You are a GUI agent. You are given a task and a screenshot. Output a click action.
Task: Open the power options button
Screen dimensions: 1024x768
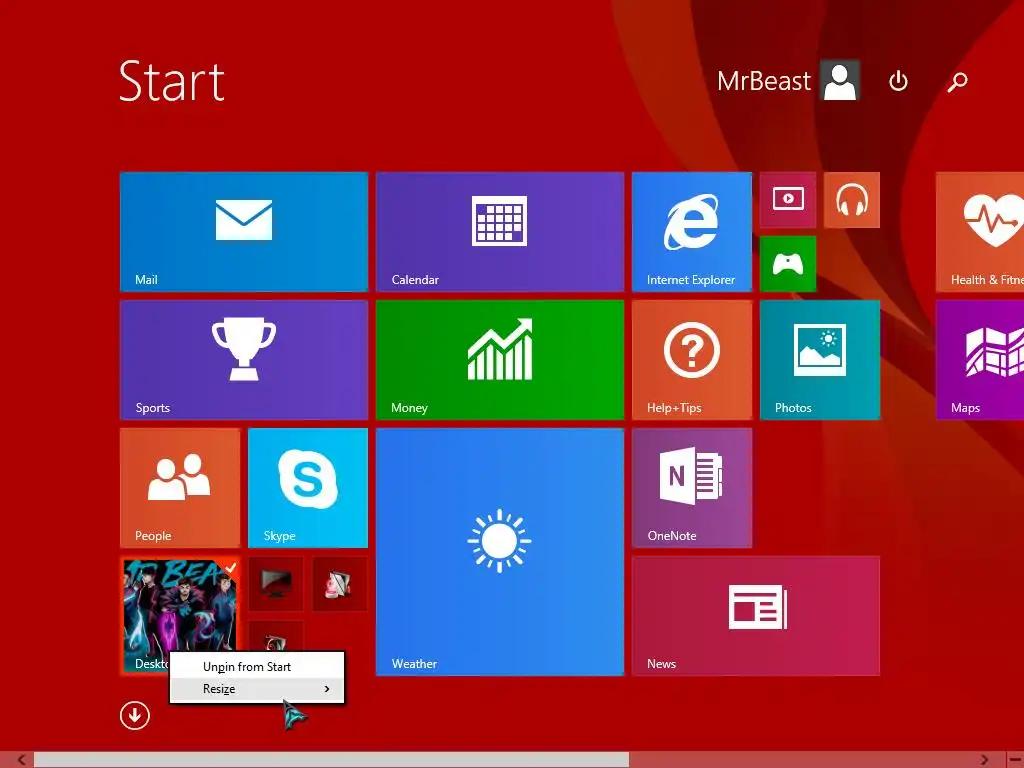899,81
